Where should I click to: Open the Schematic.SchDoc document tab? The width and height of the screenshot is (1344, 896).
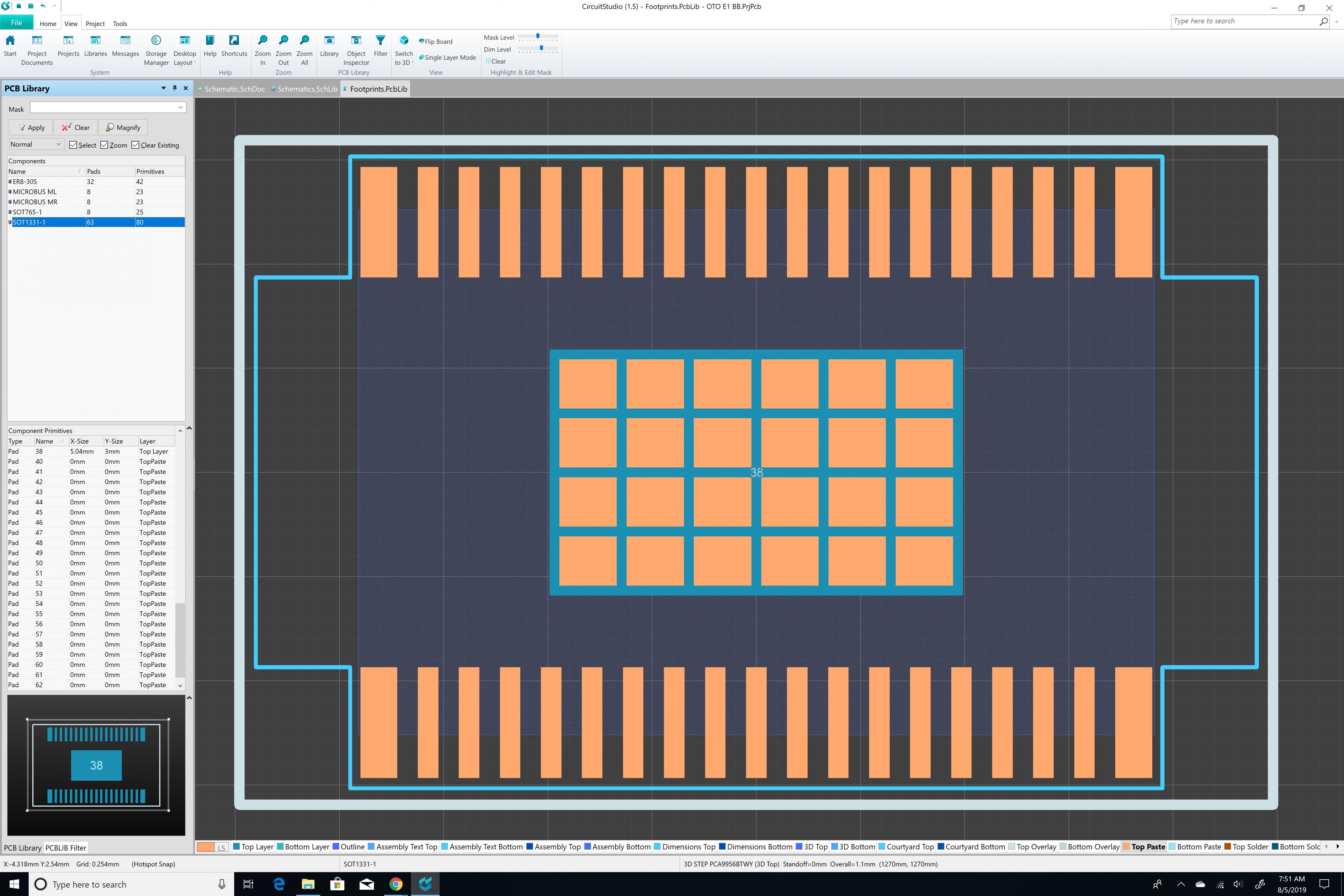[231, 89]
